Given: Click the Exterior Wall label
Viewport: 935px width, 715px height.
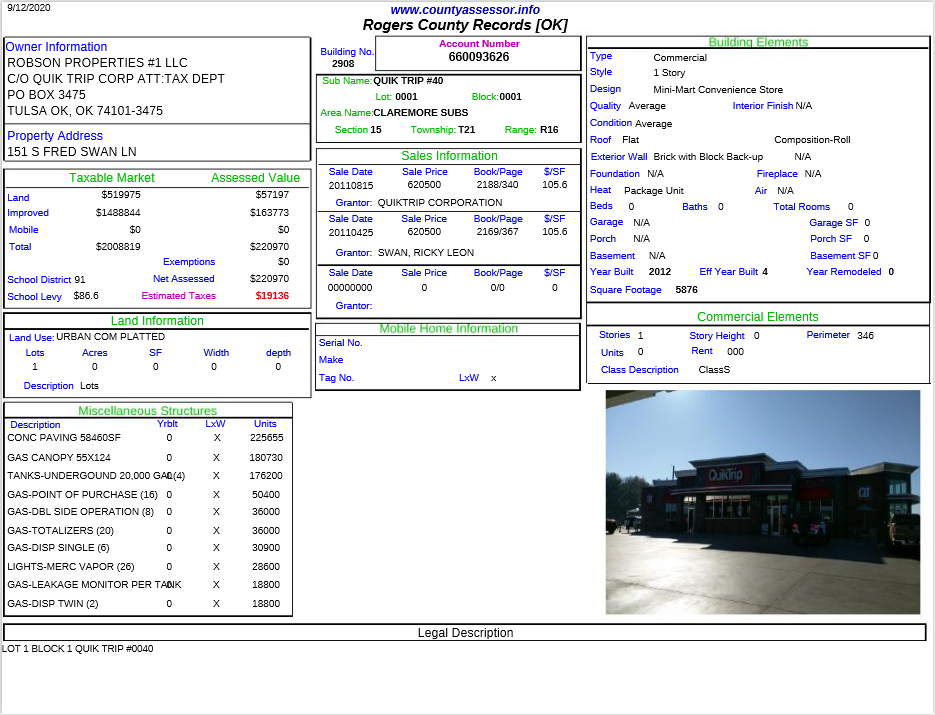Looking at the screenshot, I should pyautogui.click(x=618, y=156).
